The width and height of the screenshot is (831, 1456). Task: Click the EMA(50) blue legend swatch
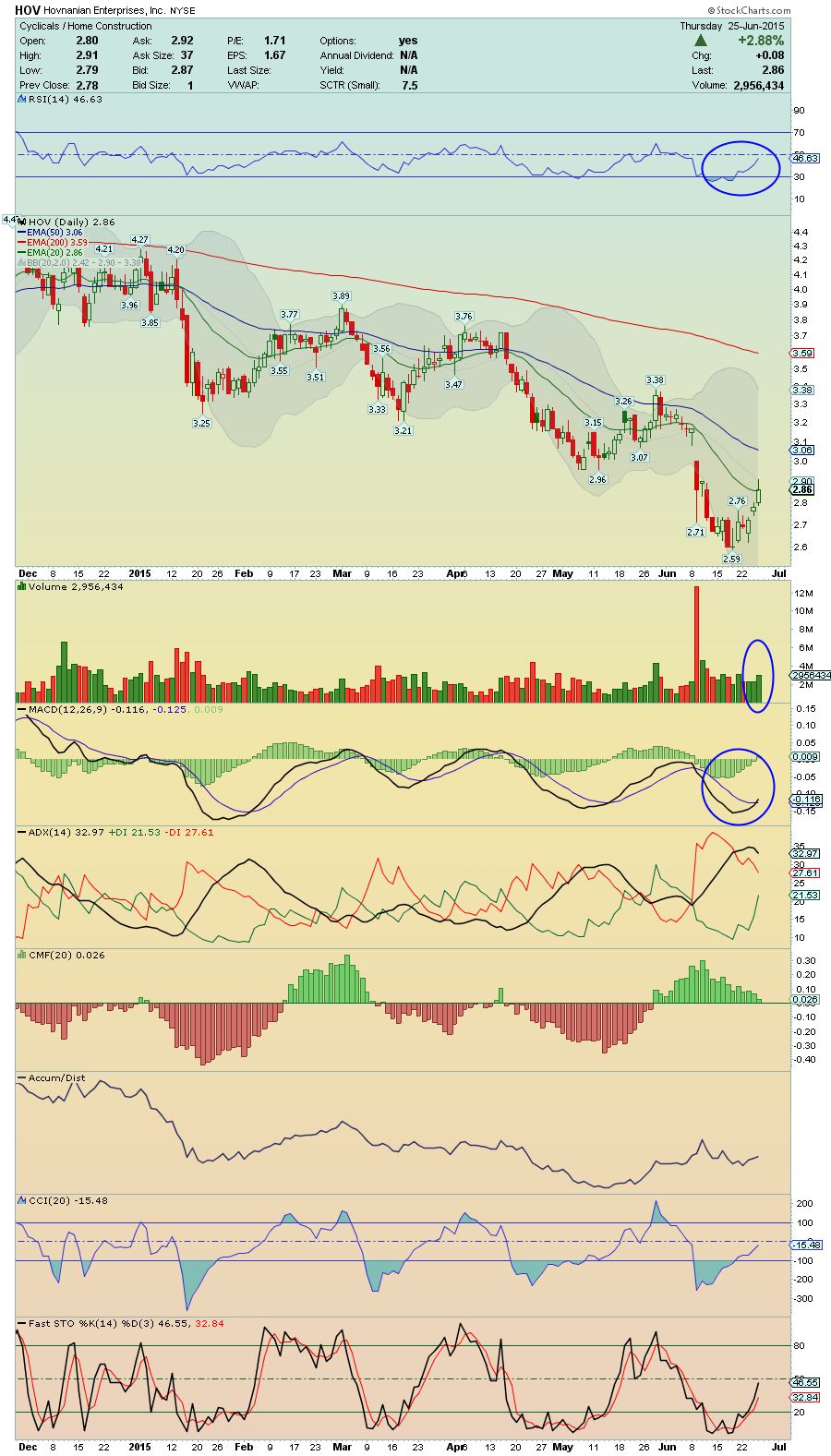22,233
